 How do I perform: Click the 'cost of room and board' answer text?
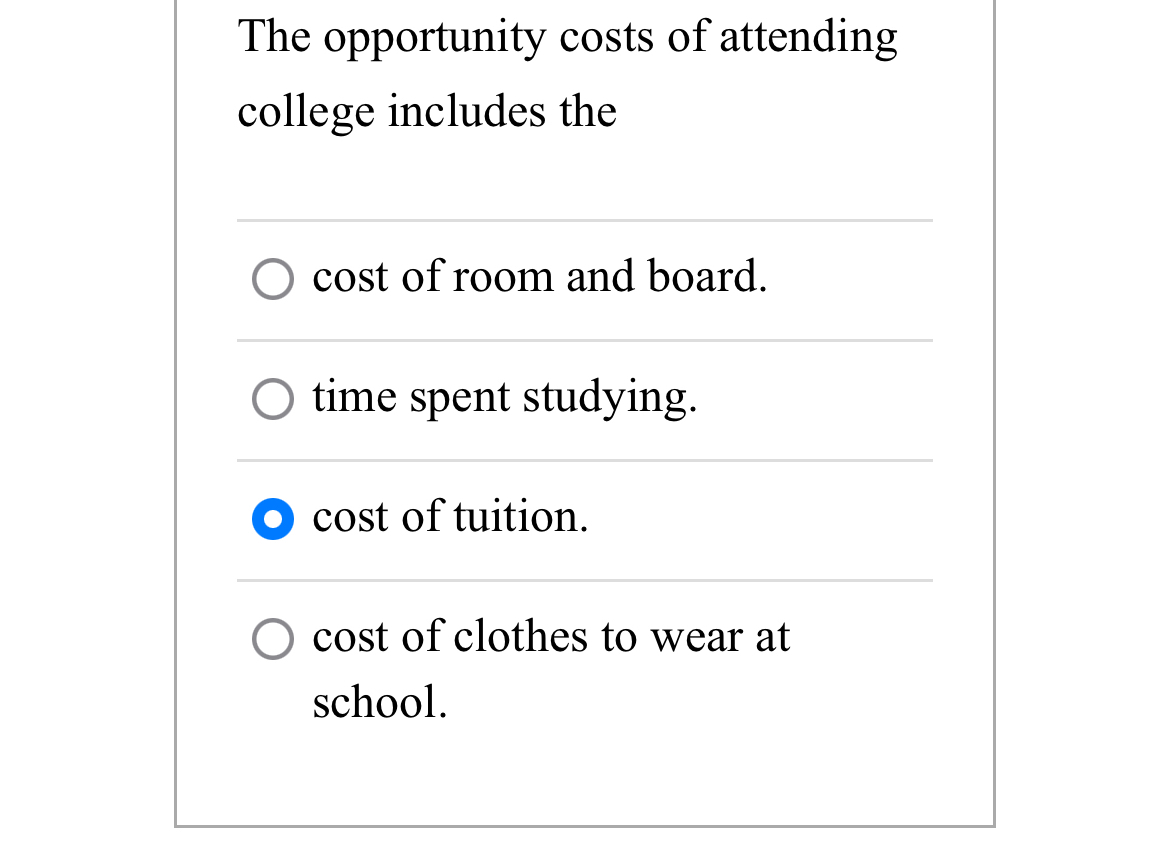pos(539,277)
